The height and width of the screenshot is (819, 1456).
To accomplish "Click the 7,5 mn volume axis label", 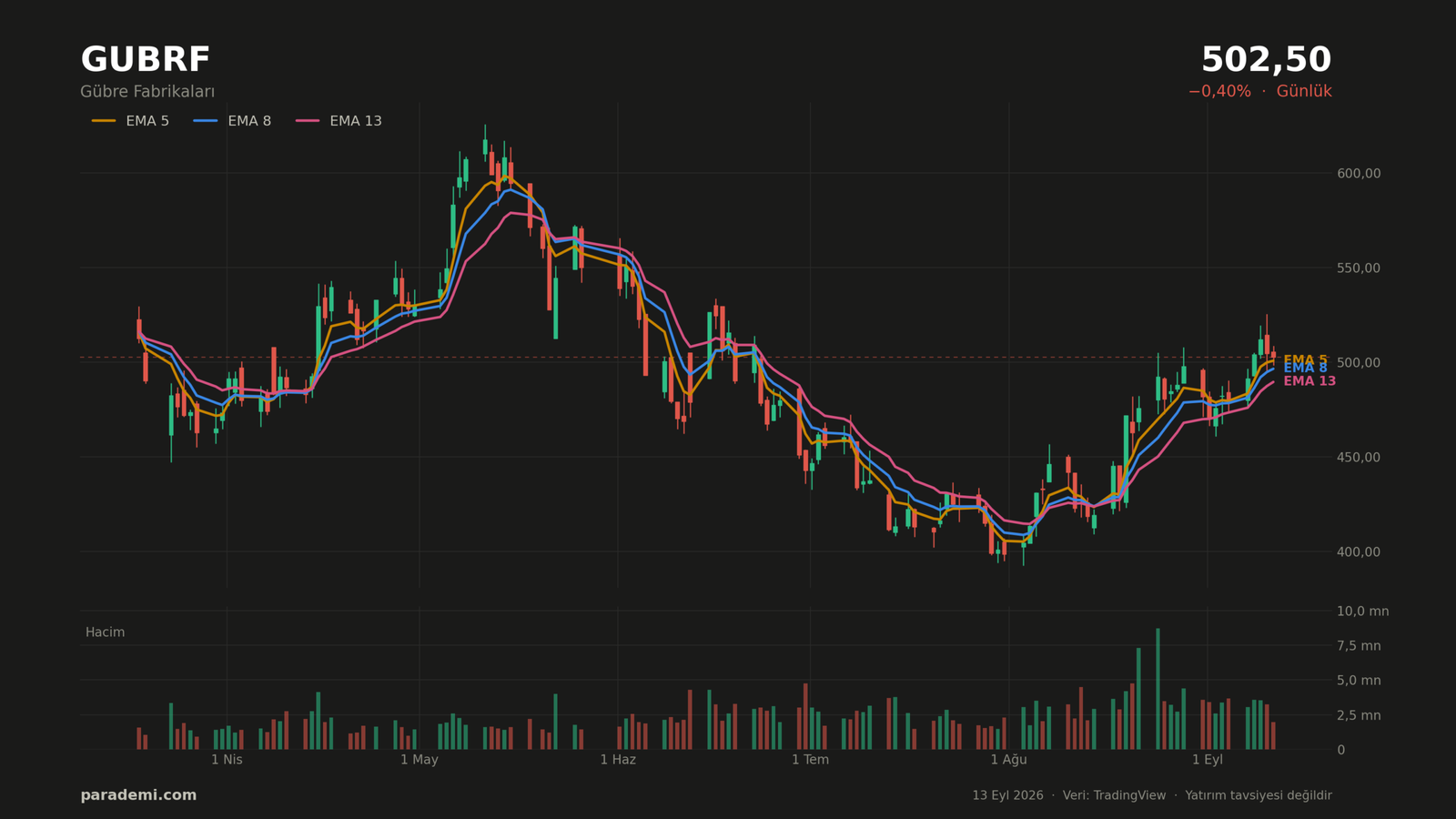I will (x=1359, y=646).
